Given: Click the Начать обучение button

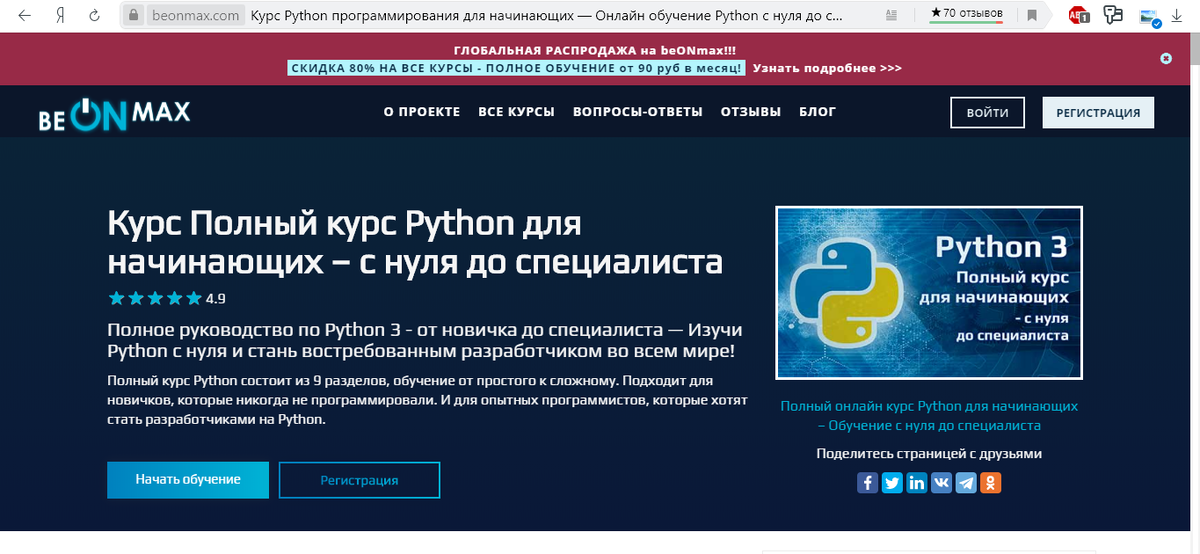Looking at the screenshot, I should [x=188, y=479].
